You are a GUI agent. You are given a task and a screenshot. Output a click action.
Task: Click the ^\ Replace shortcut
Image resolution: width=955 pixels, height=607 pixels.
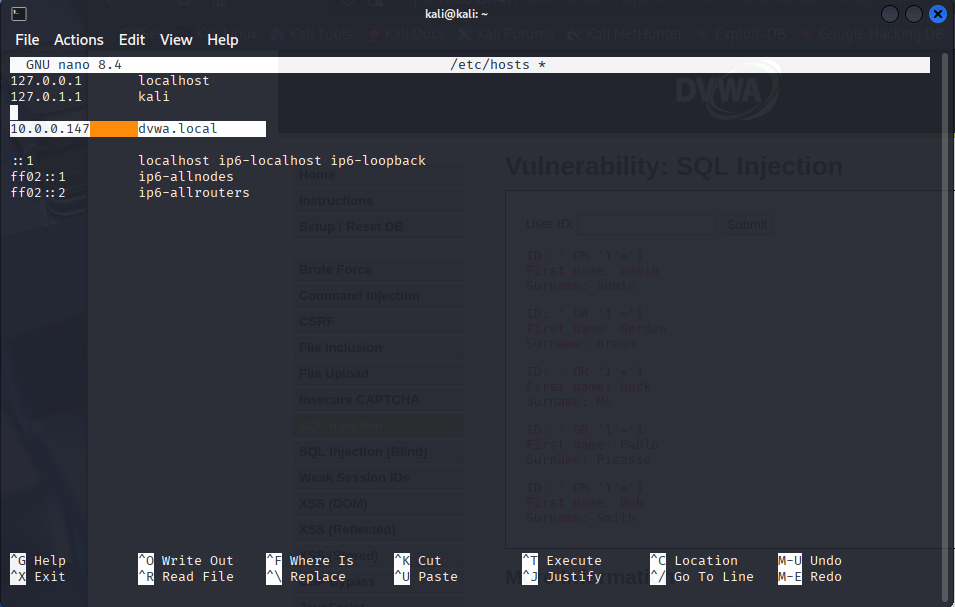[306, 577]
